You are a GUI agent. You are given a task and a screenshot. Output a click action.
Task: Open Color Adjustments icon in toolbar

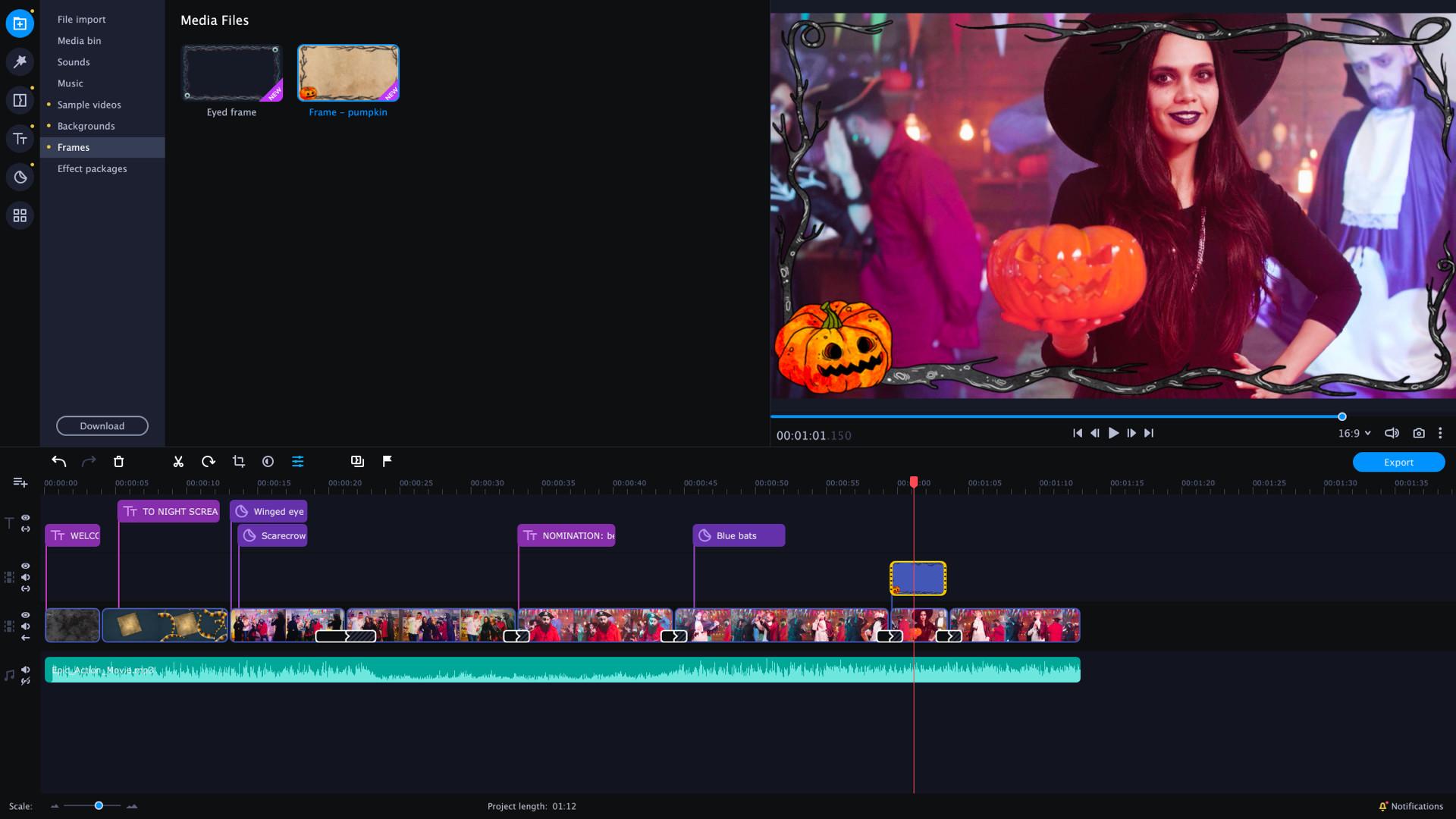[x=268, y=462]
